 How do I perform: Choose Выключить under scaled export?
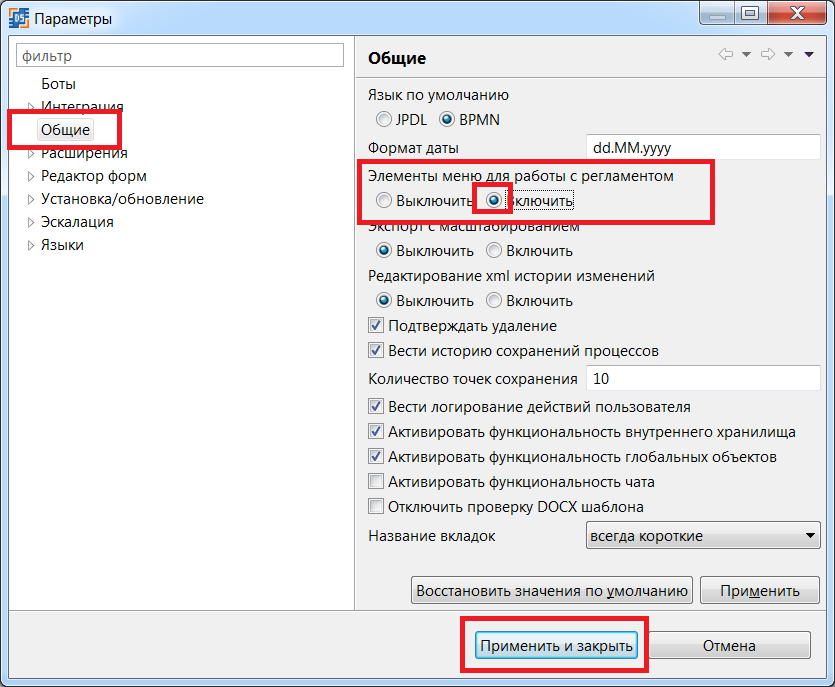click(383, 250)
